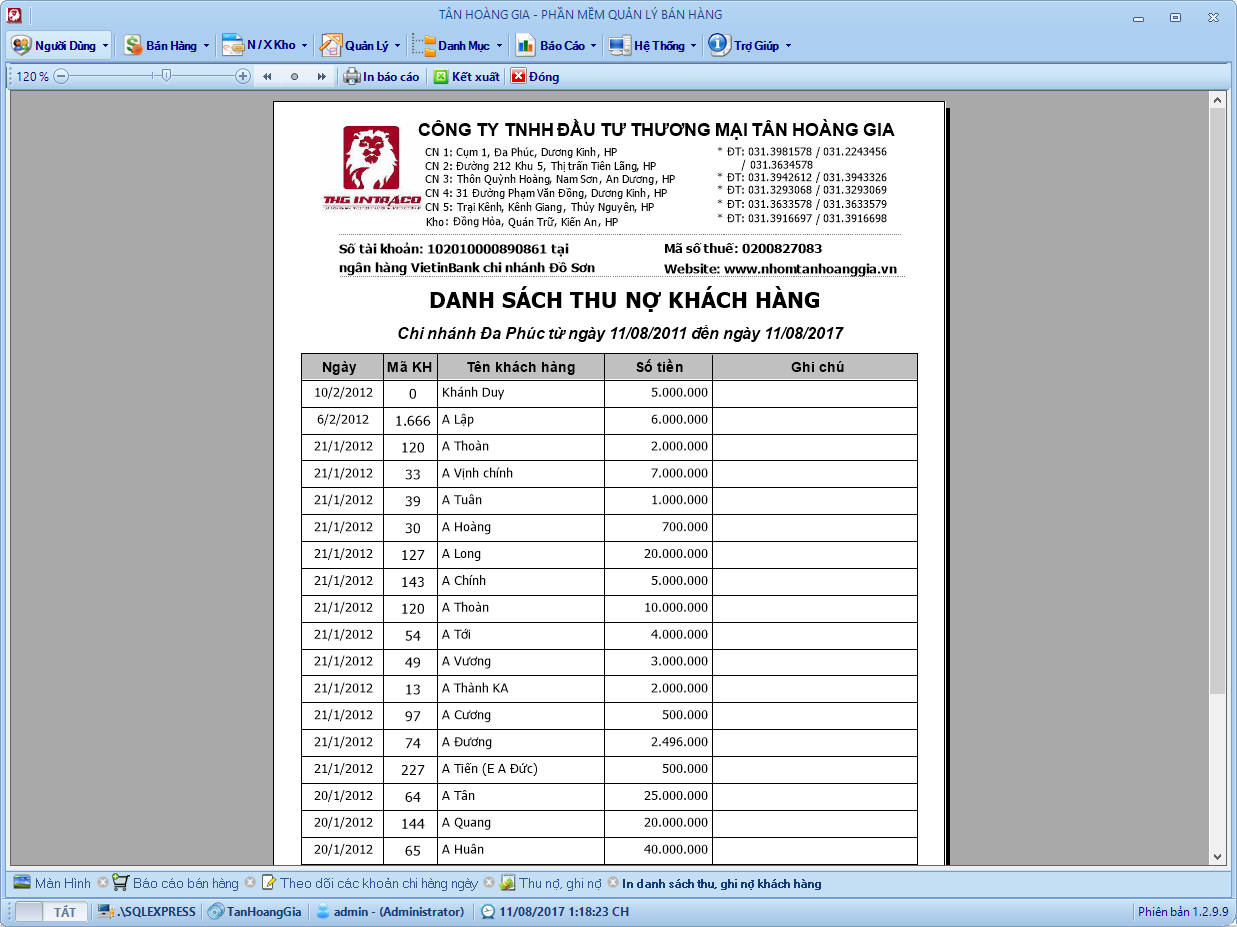Image resolution: width=1237 pixels, height=927 pixels.
Task: Click the admin (Administrator) user label
Action: tap(398, 911)
